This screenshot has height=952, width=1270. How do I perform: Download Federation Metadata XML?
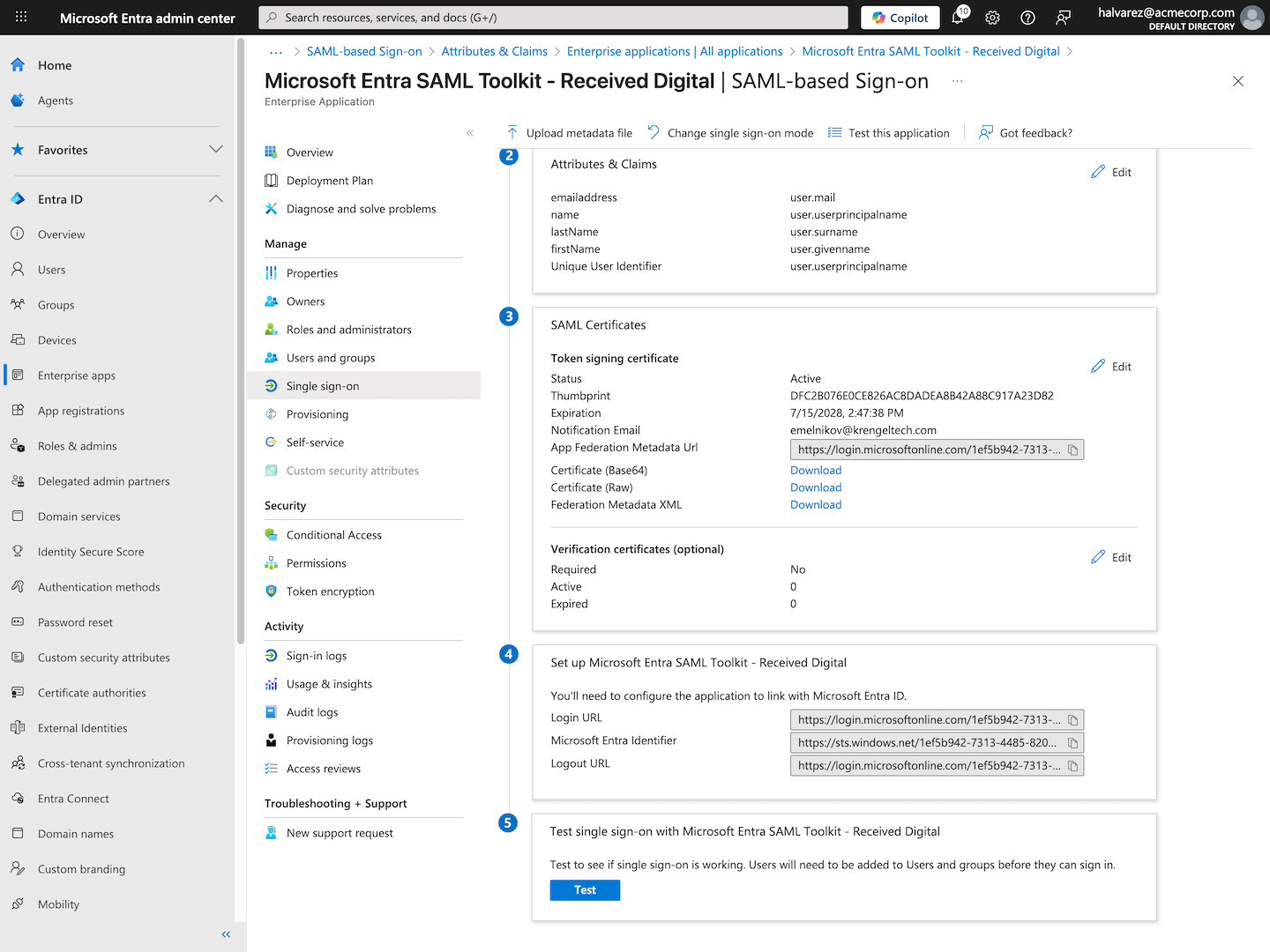[816, 505]
